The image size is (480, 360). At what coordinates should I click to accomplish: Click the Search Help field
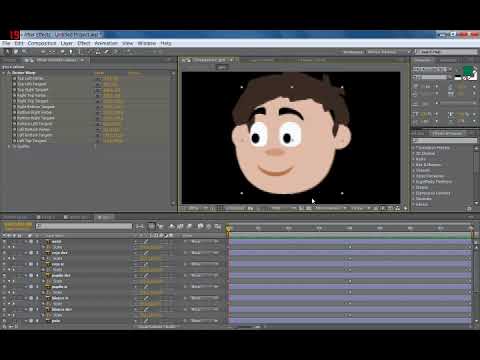click(x=446, y=52)
